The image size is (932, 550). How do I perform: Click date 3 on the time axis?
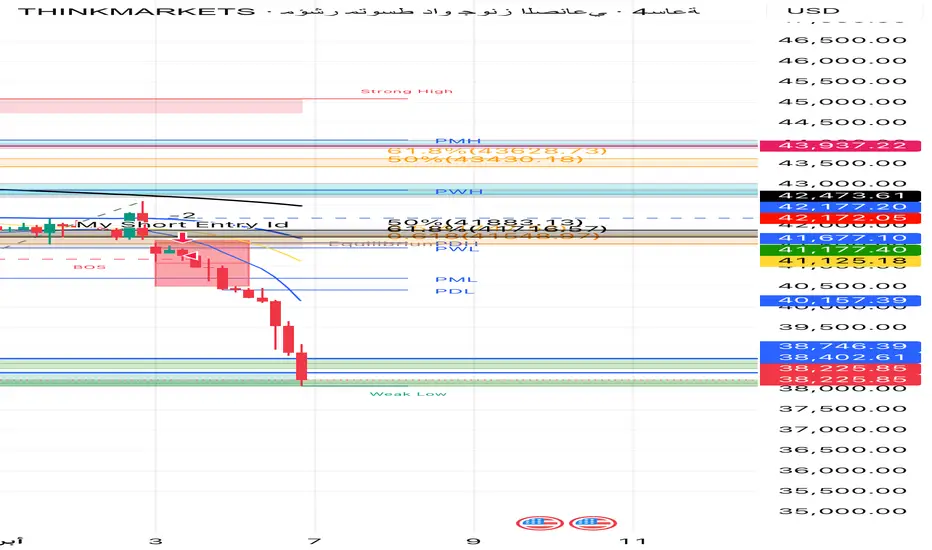[x=156, y=541]
